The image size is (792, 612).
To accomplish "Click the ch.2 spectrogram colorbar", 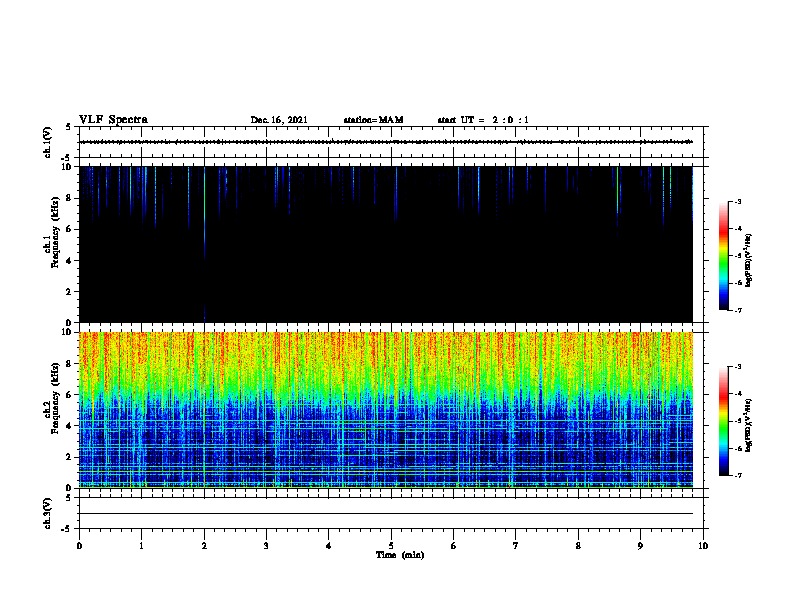I will pyautogui.click(x=724, y=421).
